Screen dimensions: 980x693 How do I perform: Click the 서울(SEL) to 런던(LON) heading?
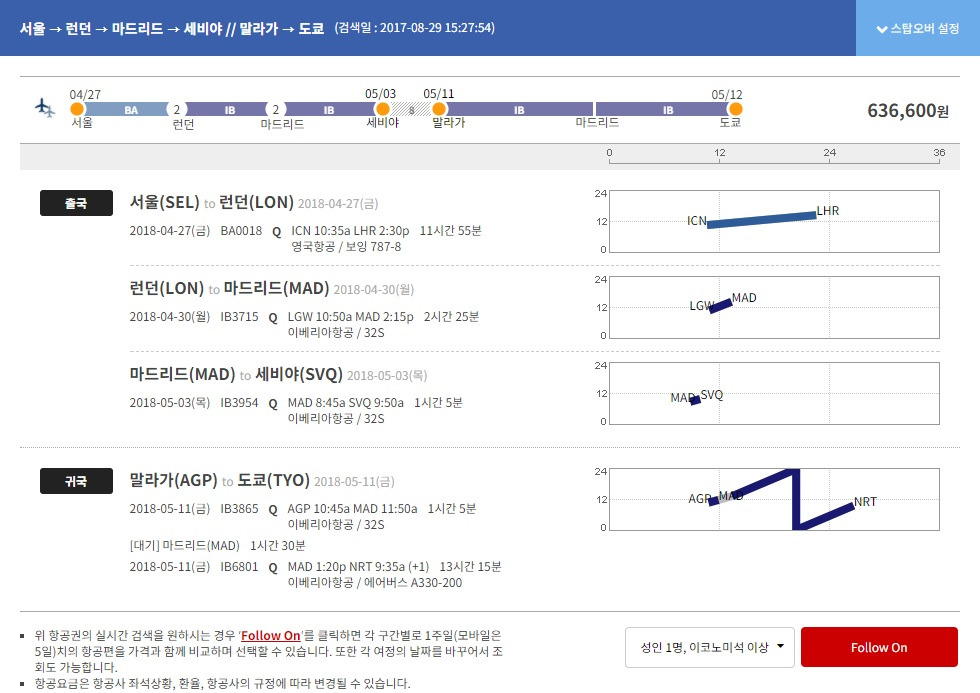pyautogui.click(x=211, y=202)
